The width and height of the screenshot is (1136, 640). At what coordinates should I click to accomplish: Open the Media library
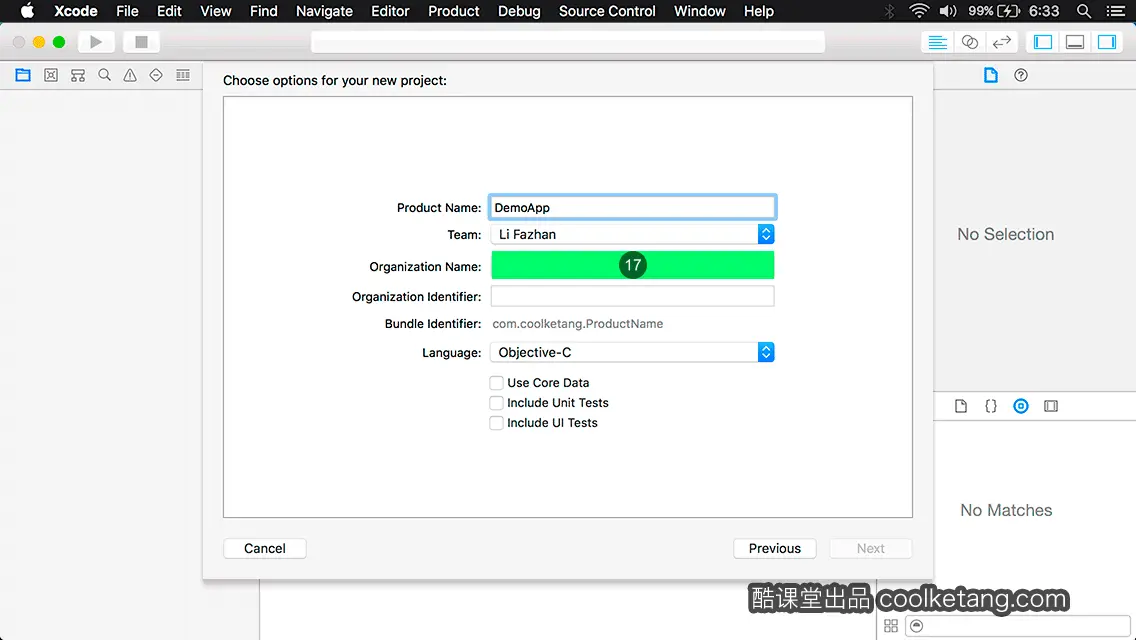tap(1051, 406)
